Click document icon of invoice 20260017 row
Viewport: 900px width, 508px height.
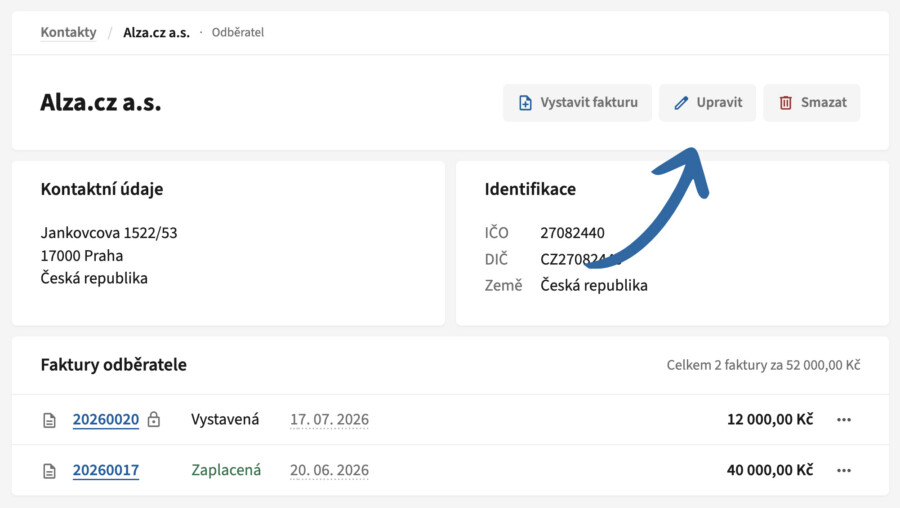(x=49, y=471)
